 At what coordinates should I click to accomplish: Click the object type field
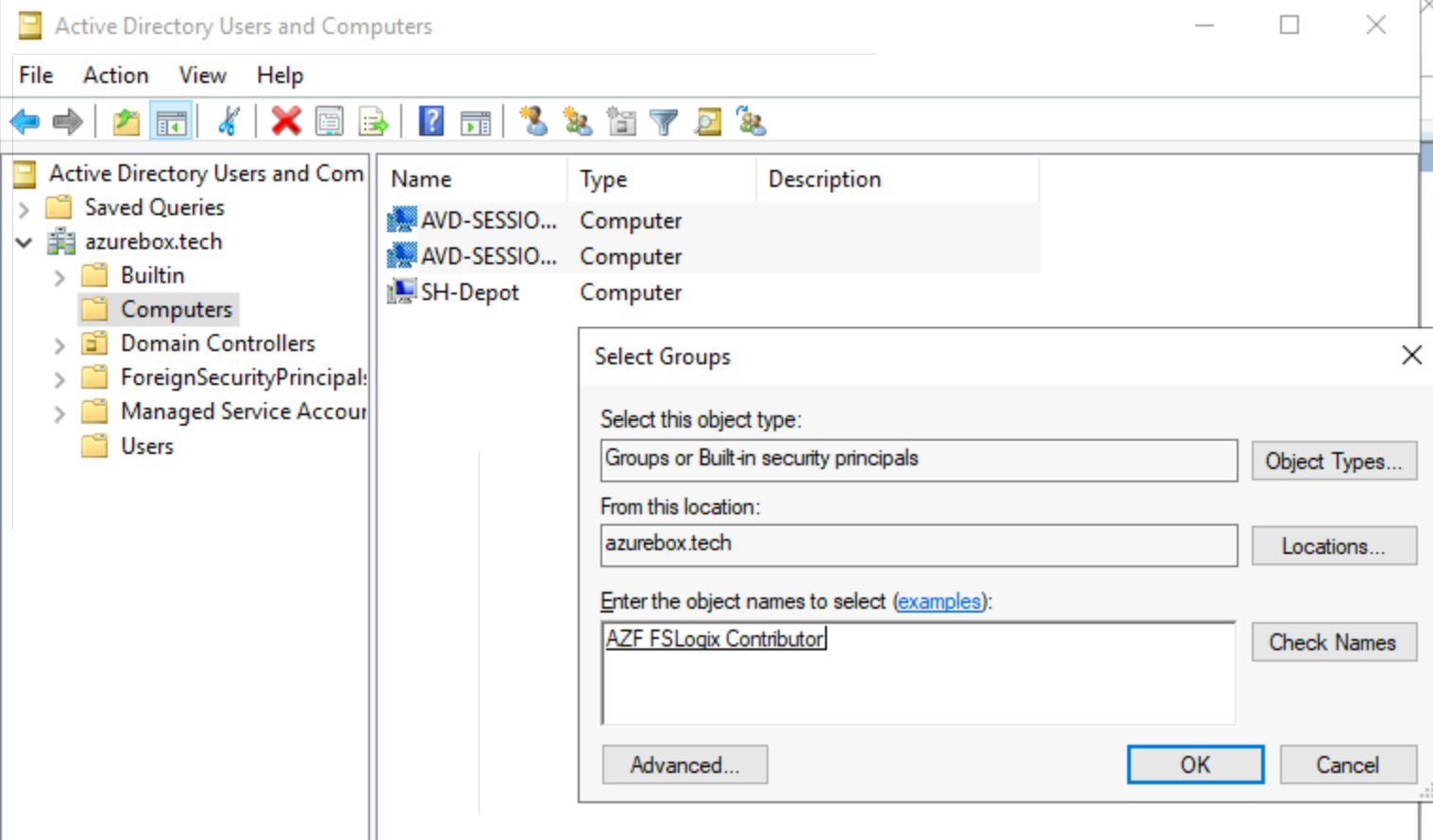pos(919,460)
